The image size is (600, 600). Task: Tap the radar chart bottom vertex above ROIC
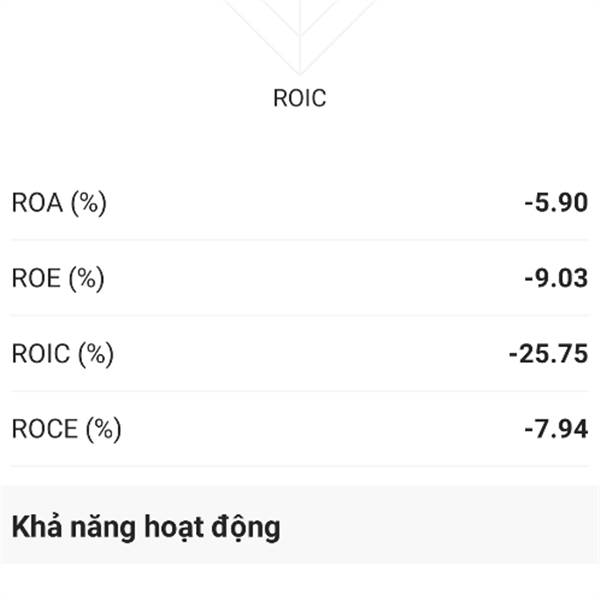[300, 73]
